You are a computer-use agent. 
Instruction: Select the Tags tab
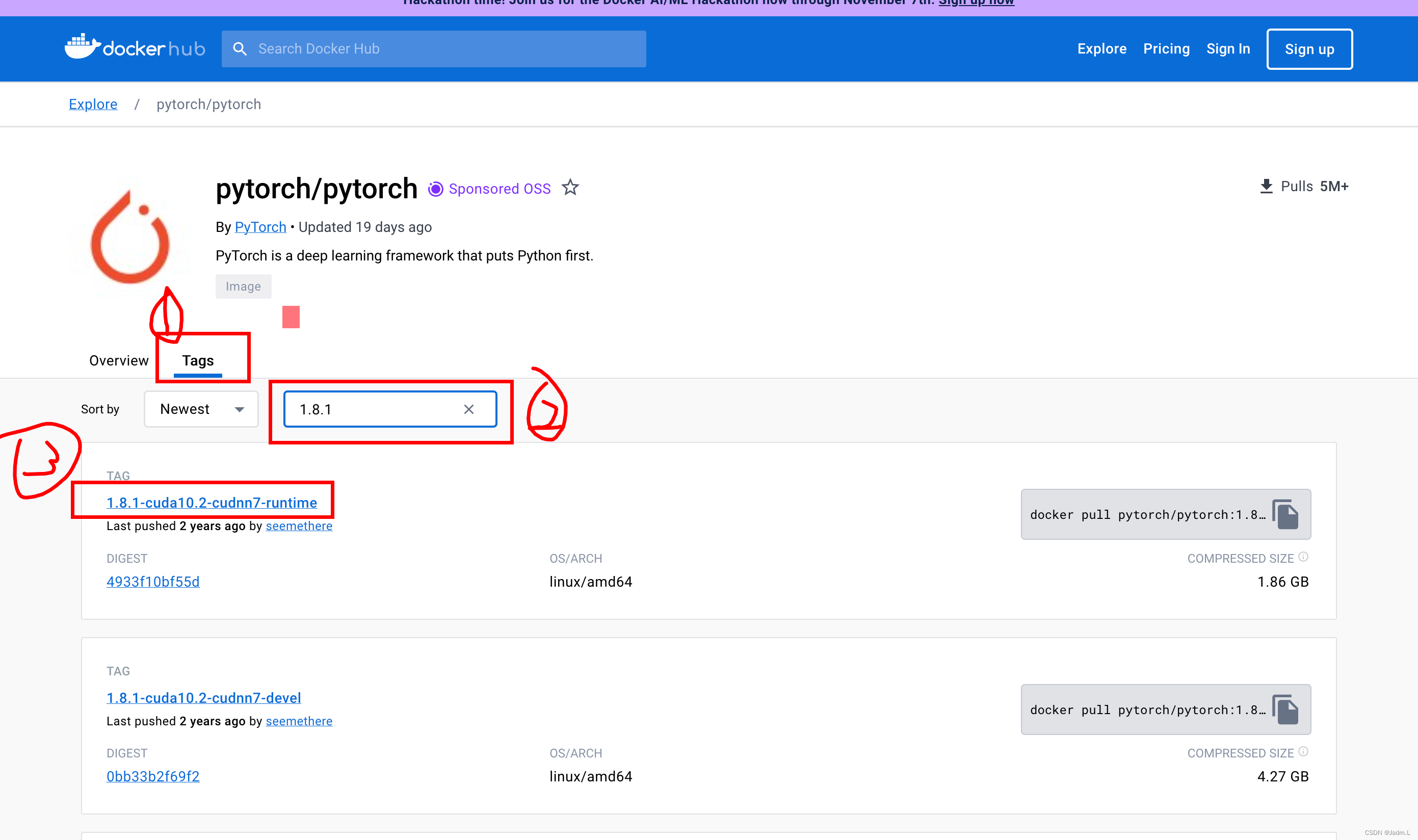coord(198,360)
